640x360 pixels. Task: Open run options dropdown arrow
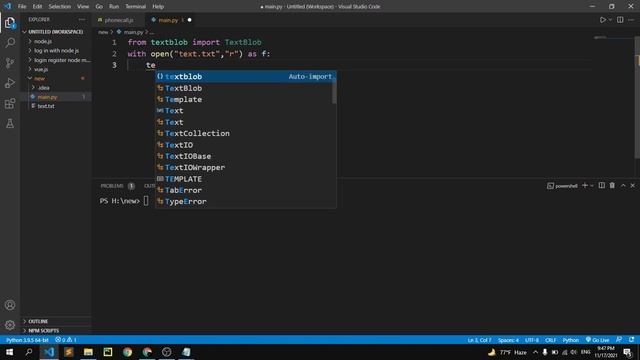pyautogui.click(x=610, y=20)
